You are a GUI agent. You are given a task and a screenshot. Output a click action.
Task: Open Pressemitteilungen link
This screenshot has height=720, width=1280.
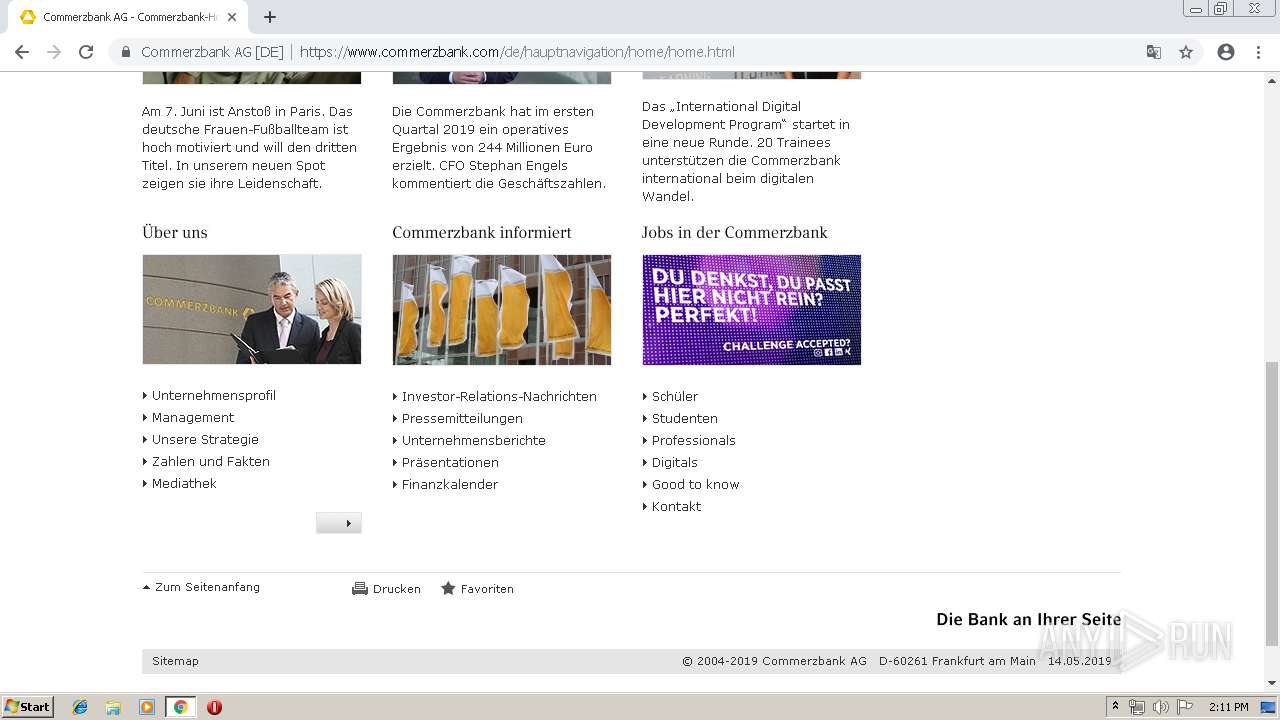click(x=462, y=419)
